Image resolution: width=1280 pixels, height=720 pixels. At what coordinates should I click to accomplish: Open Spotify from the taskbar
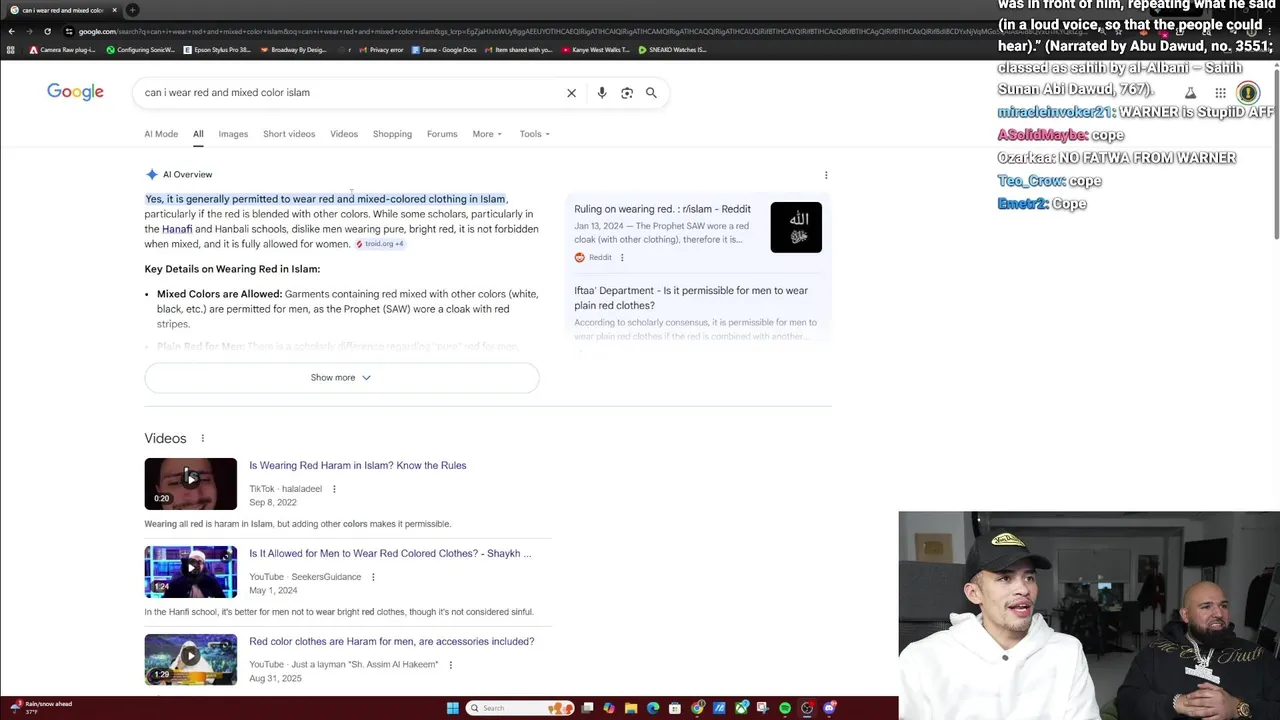coord(785,708)
